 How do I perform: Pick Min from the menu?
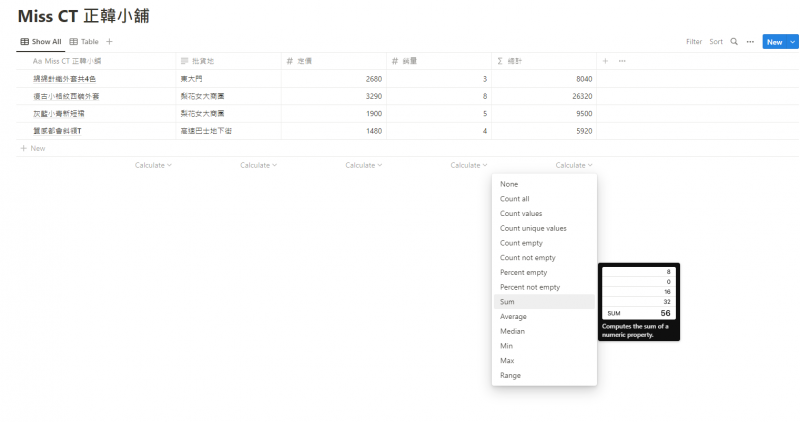click(x=544, y=346)
